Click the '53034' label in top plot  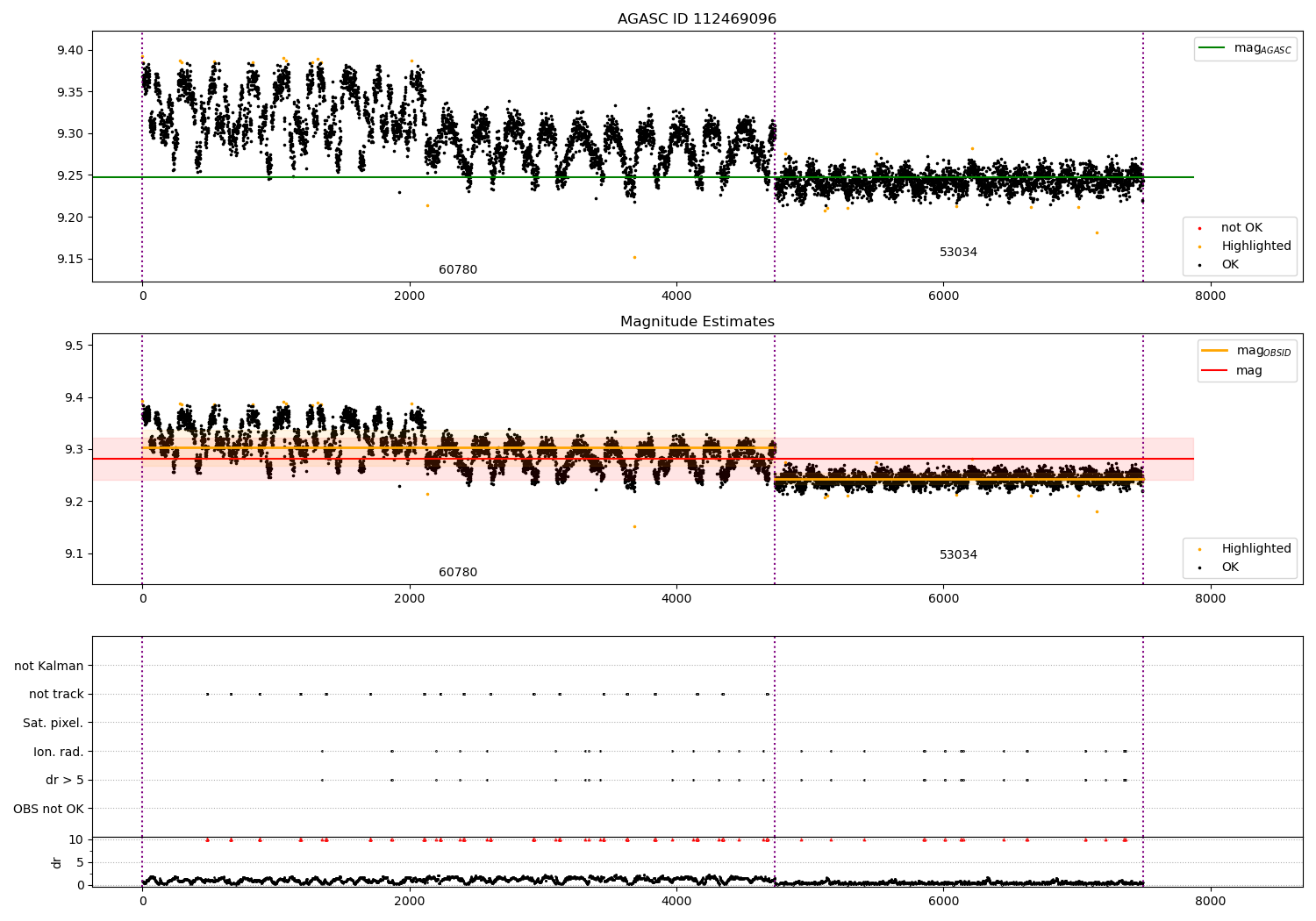tap(958, 253)
